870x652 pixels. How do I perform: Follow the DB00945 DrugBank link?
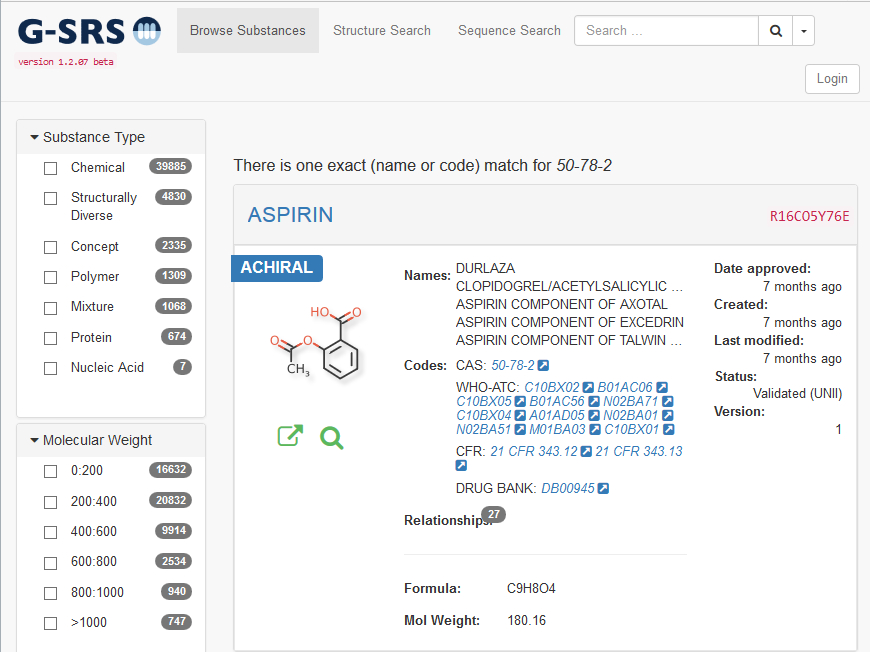(568, 488)
